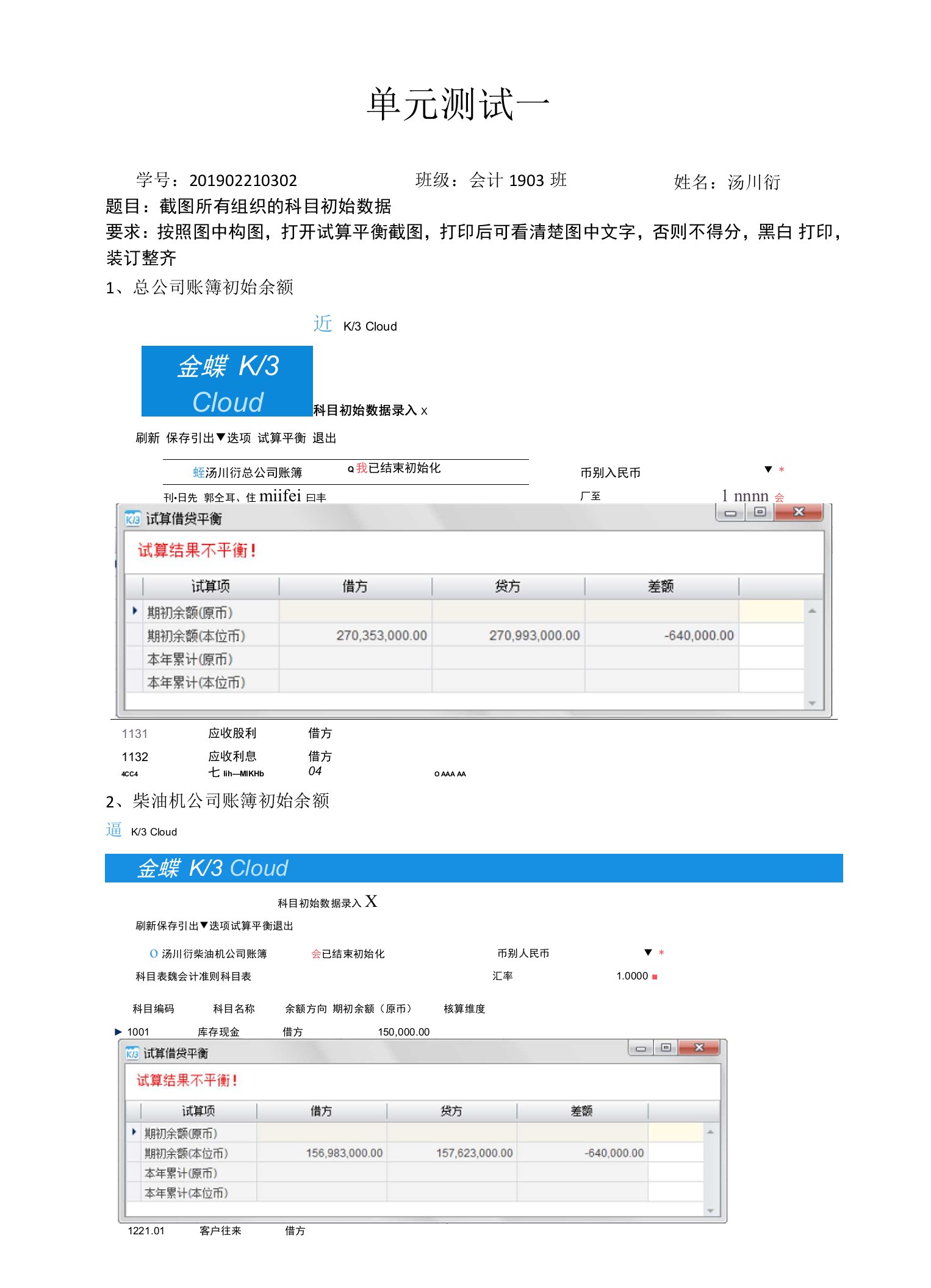931x1288 pixels.
Task: Select the 1221.01 客户往来 row
Action: coord(217,1231)
